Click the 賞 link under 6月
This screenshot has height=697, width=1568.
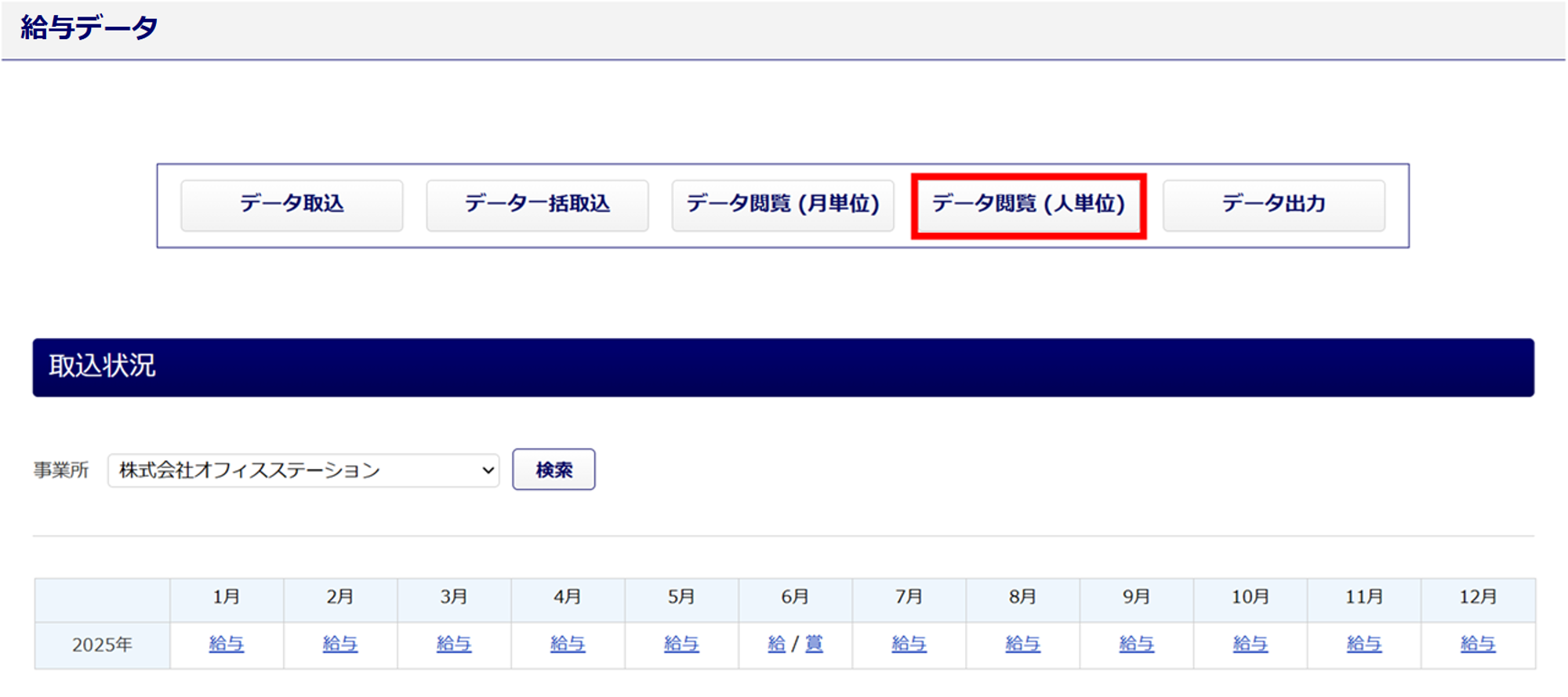click(815, 644)
